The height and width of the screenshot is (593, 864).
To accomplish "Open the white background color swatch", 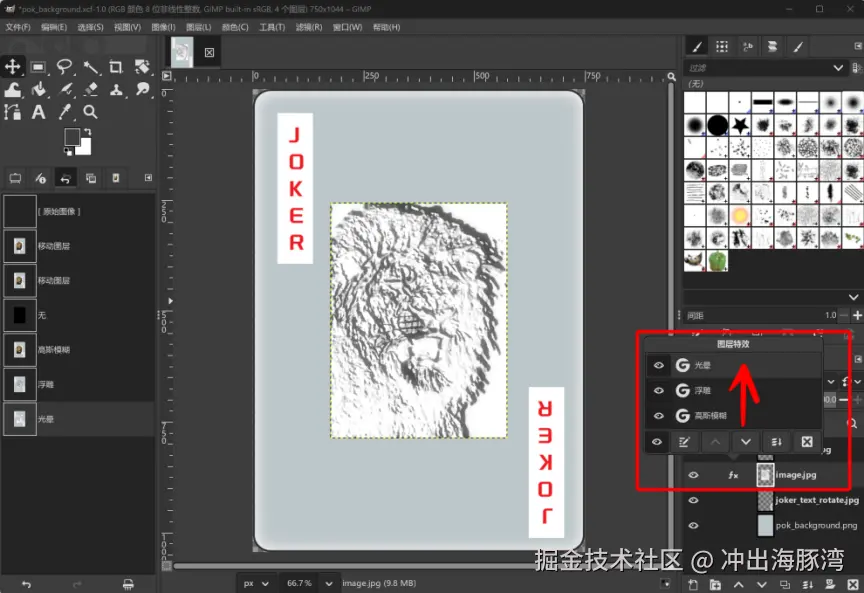I will [85, 148].
